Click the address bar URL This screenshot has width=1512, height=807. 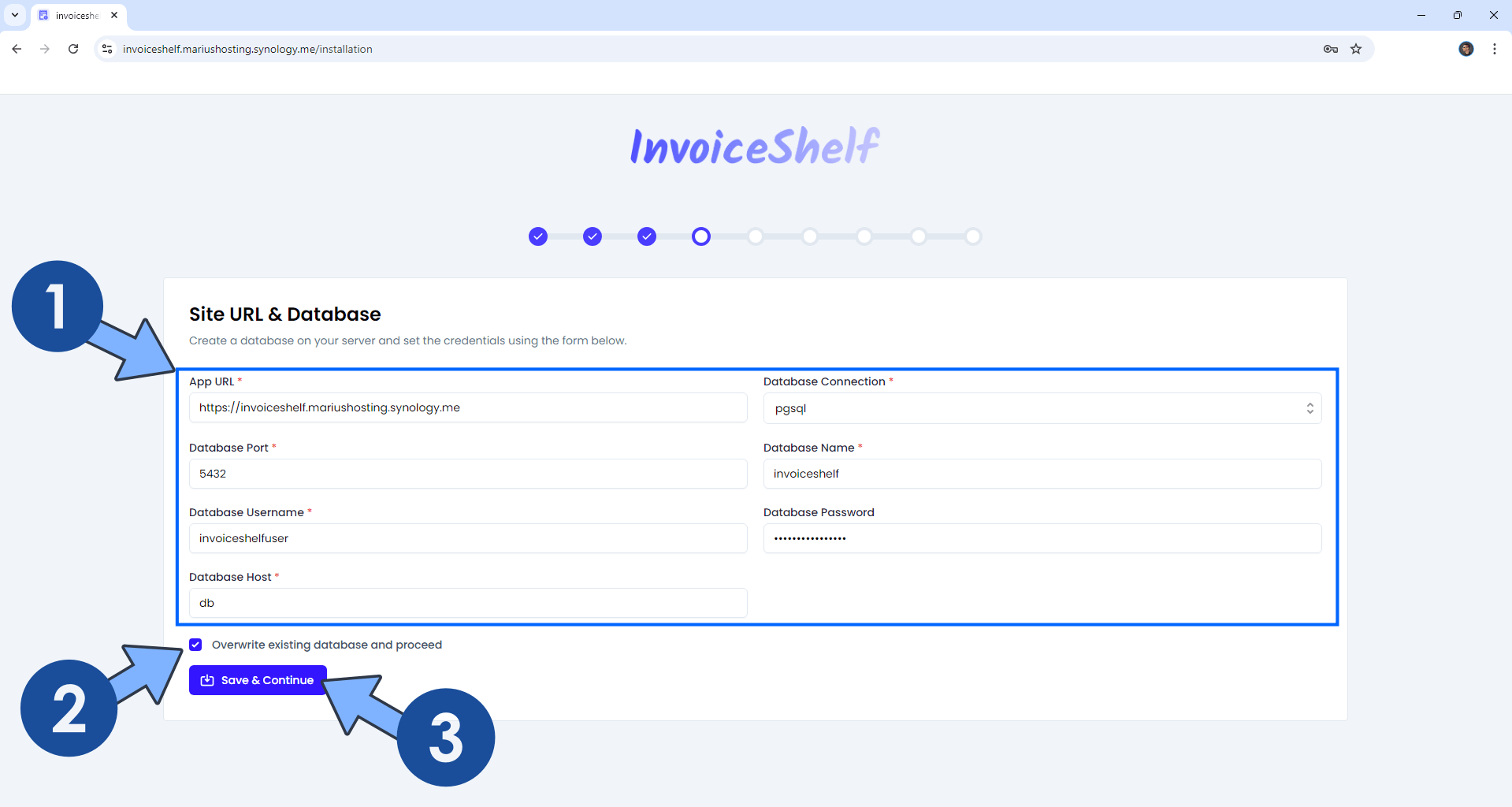tap(247, 49)
